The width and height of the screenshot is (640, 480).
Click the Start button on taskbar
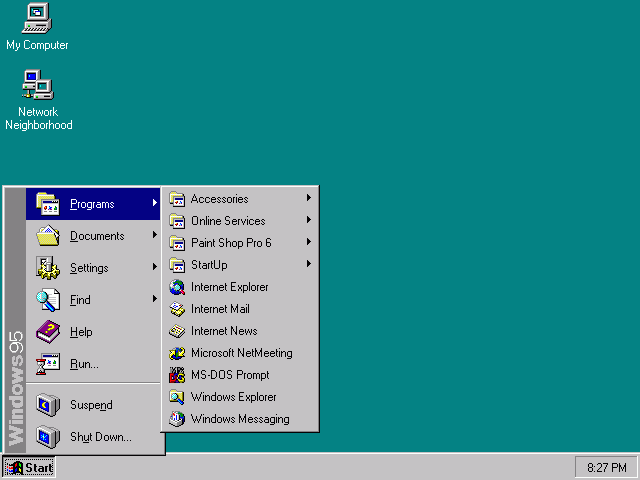click(x=29, y=467)
